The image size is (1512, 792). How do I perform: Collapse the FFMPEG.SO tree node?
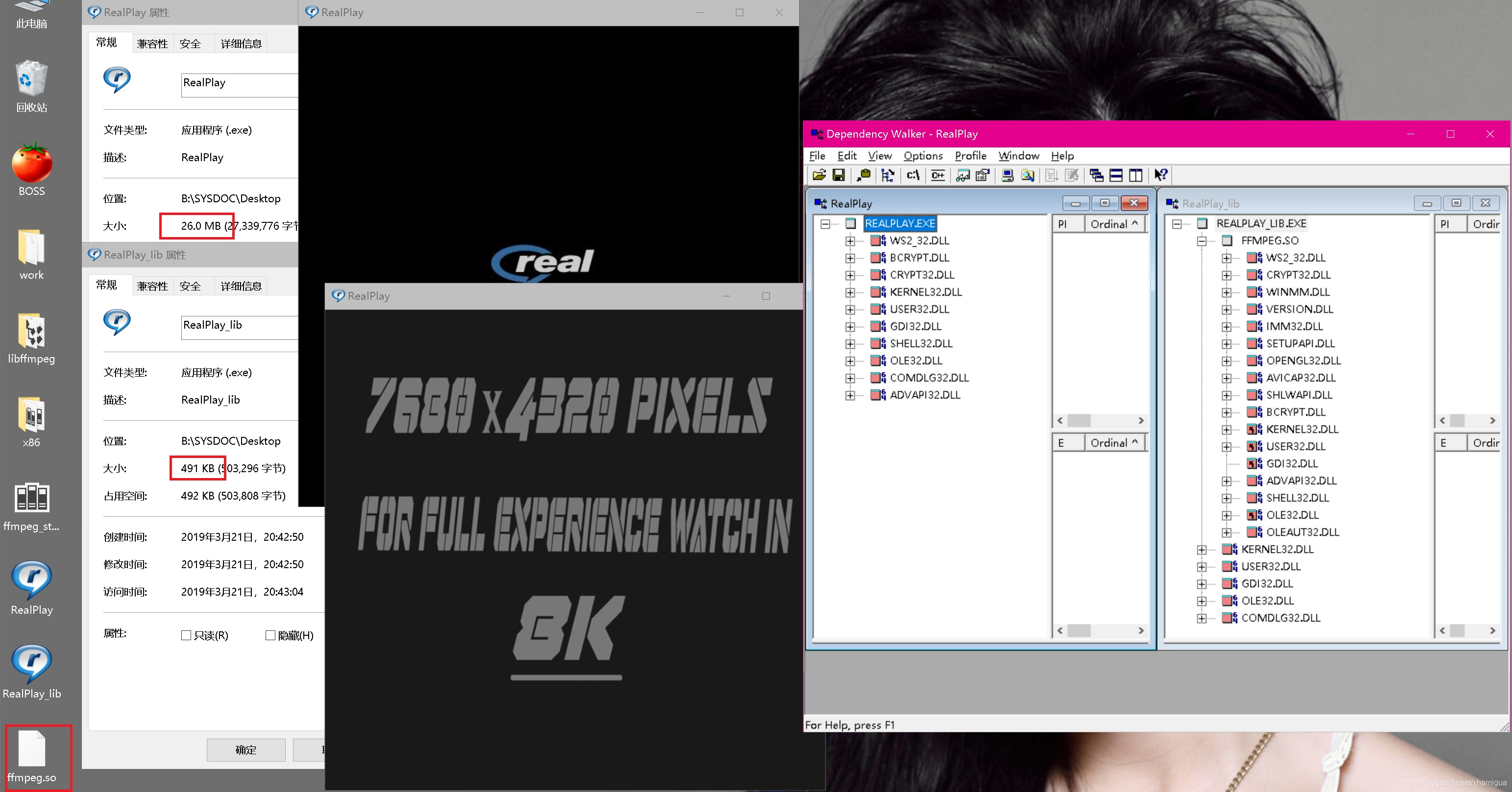(x=1201, y=240)
